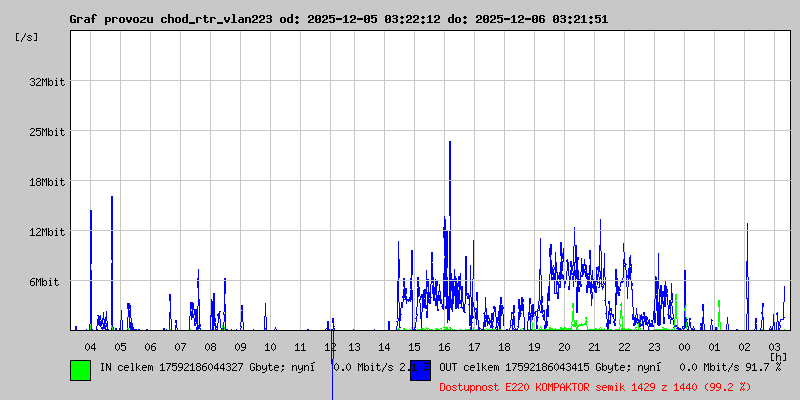Pick hour 00 on the time axis
The image size is (800, 400).
684,347
